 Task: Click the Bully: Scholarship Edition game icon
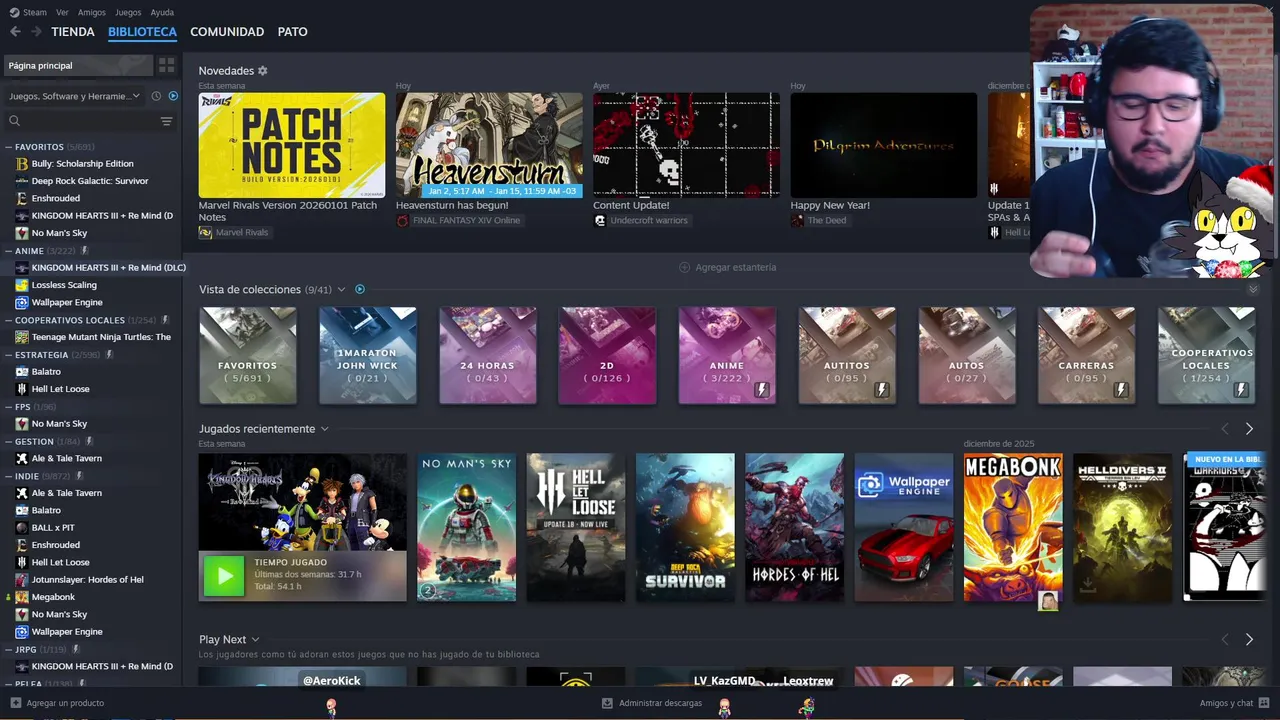(22, 164)
